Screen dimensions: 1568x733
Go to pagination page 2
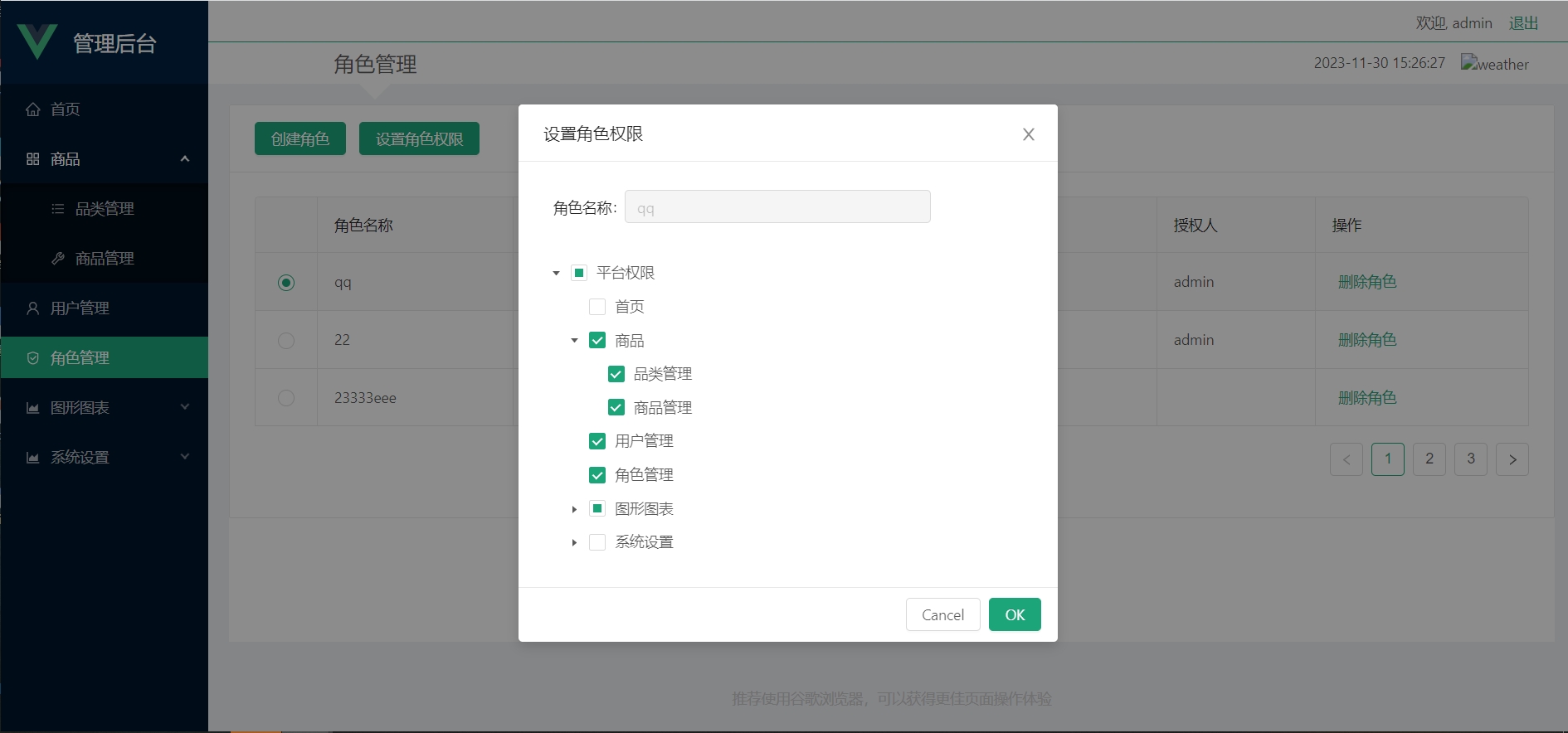[1429, 459]
